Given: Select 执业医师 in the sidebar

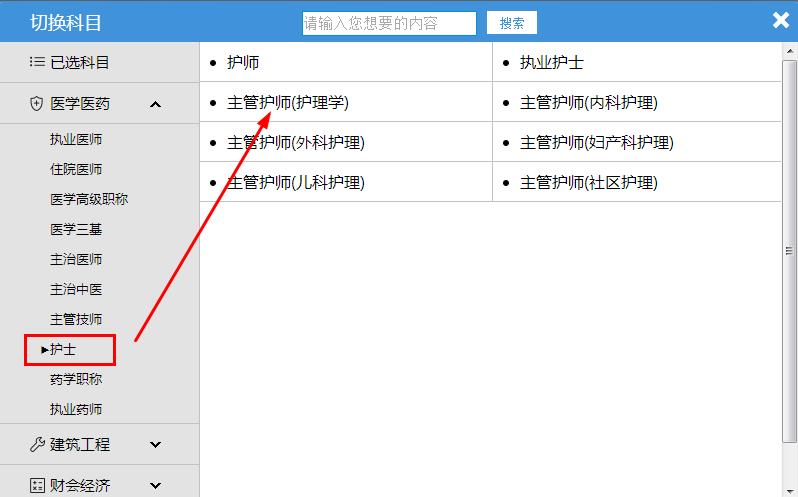Looking at the screenshot, I should point(76,139).
